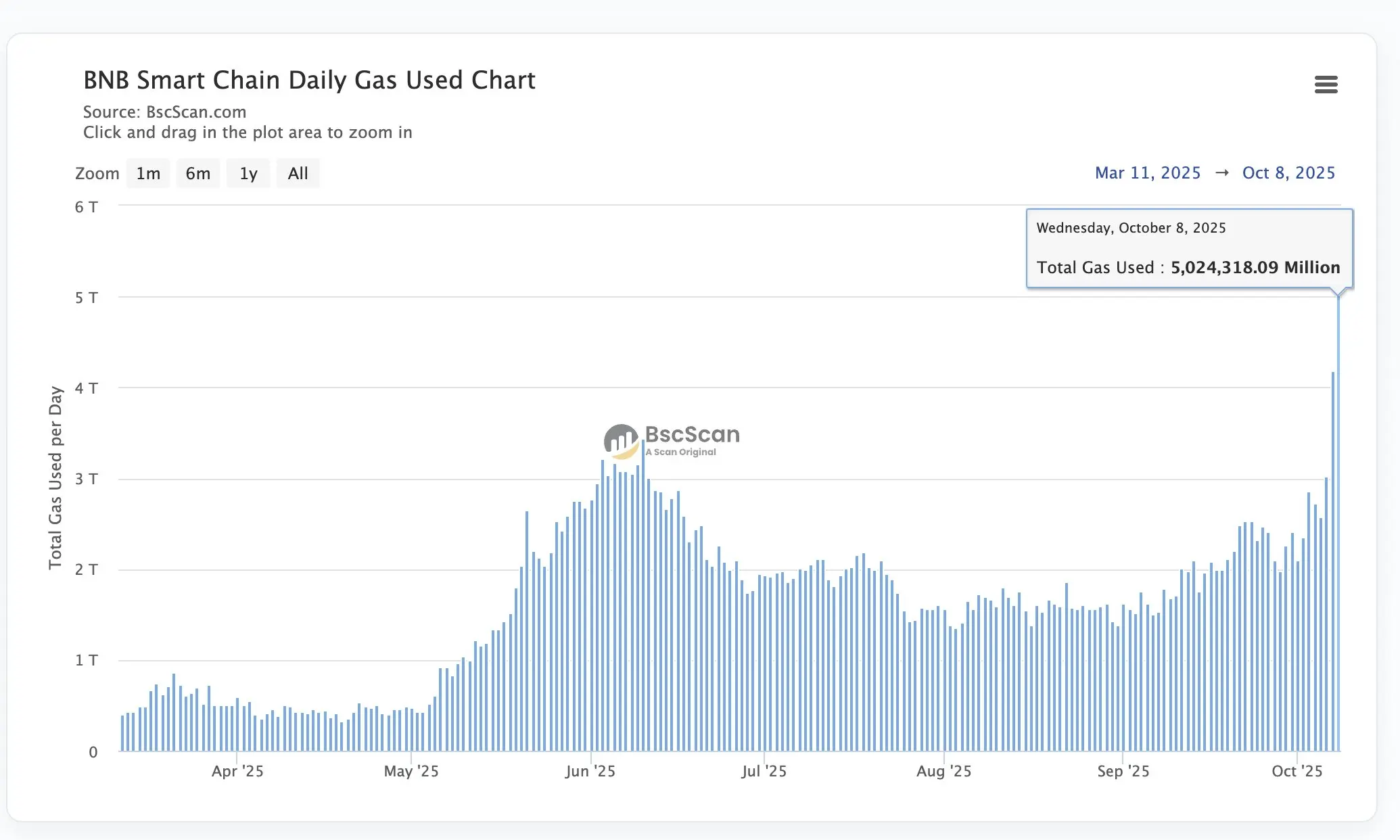Click the Apr '25 x-axis label
The width and height of the screenshot is (1400, 840).
tap(237, 771)
